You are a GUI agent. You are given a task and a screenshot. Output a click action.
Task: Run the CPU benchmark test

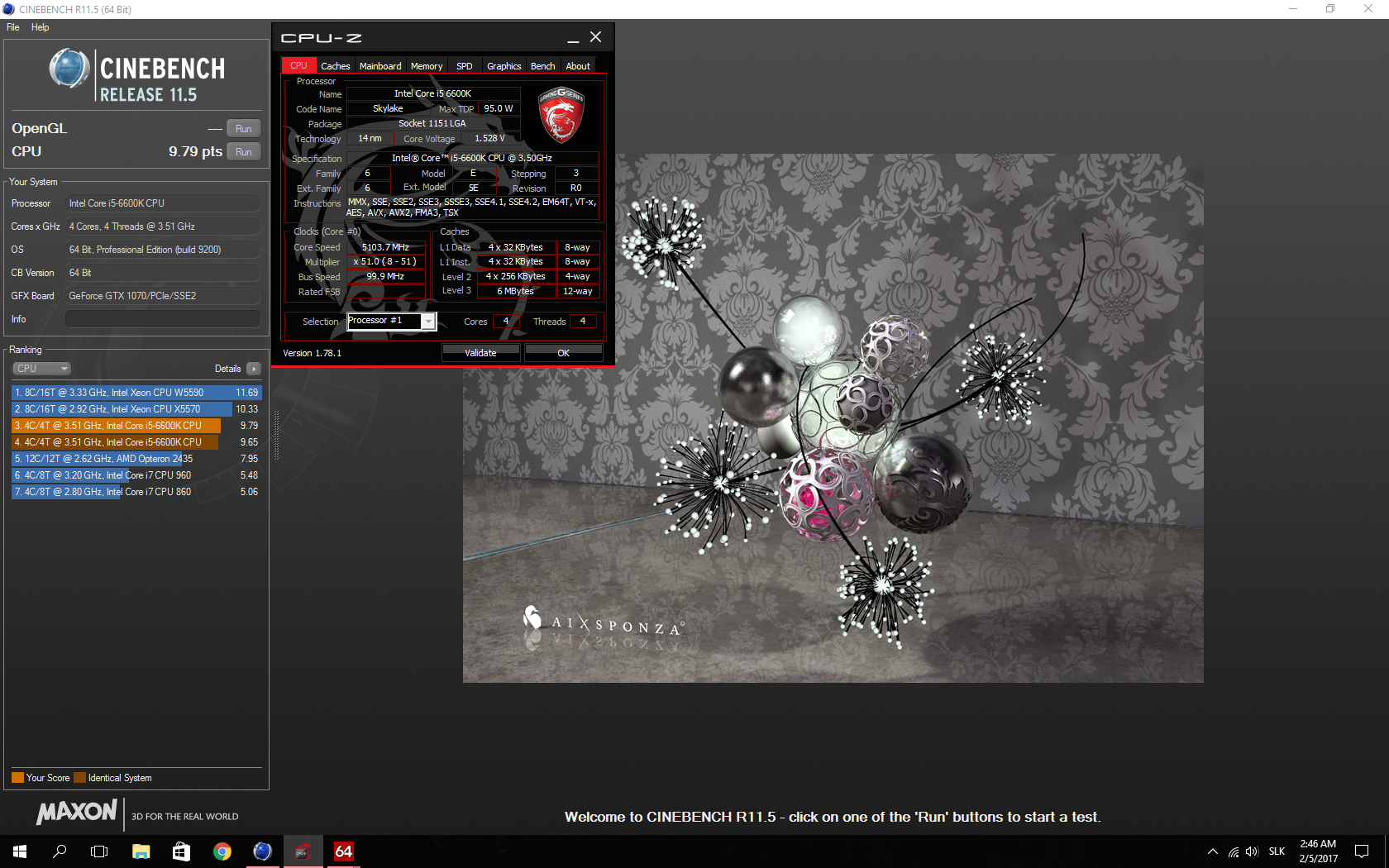tap(244, 151)
